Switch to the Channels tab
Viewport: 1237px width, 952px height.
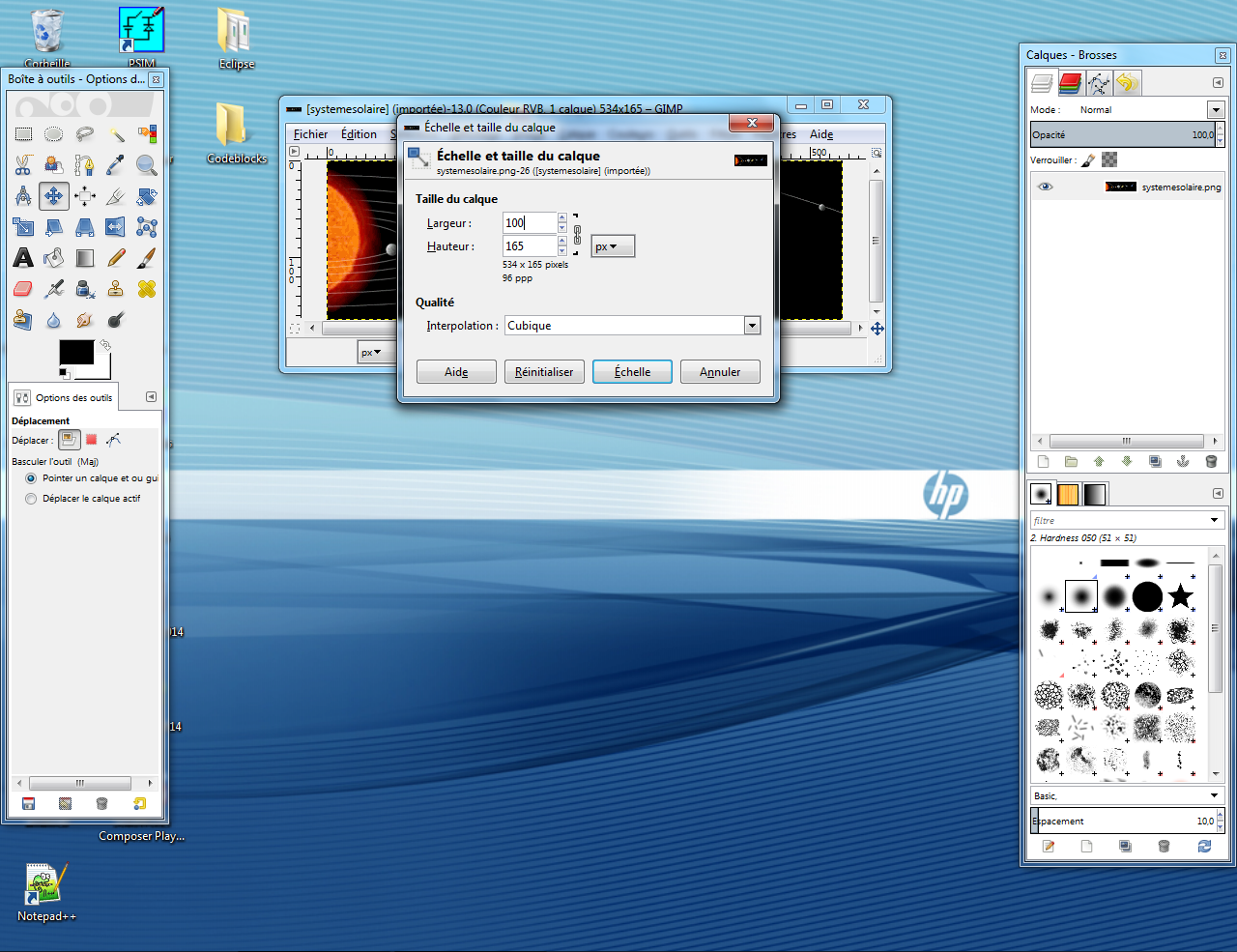point(1070,83)
